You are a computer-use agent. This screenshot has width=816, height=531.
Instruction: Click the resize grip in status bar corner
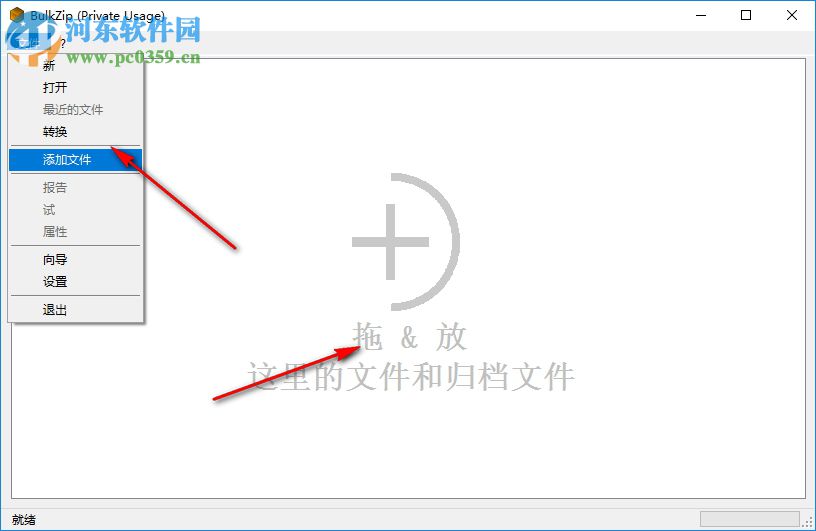[x=808, y=522]
